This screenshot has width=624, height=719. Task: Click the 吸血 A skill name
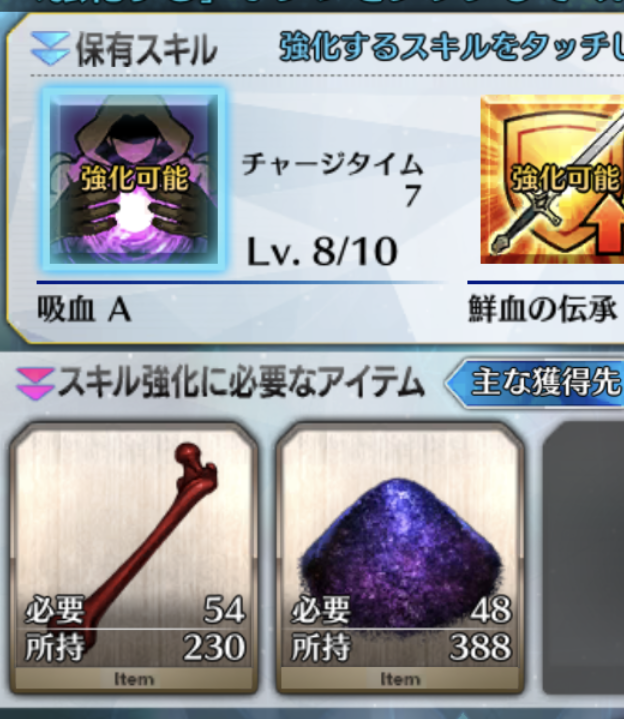(84, 310)
